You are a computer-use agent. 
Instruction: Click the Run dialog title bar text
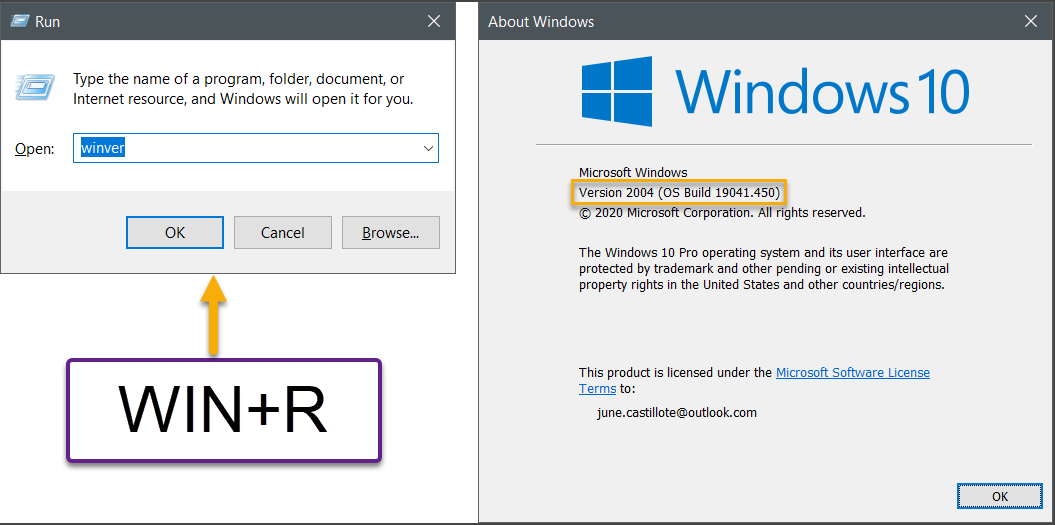coord(46,22)
